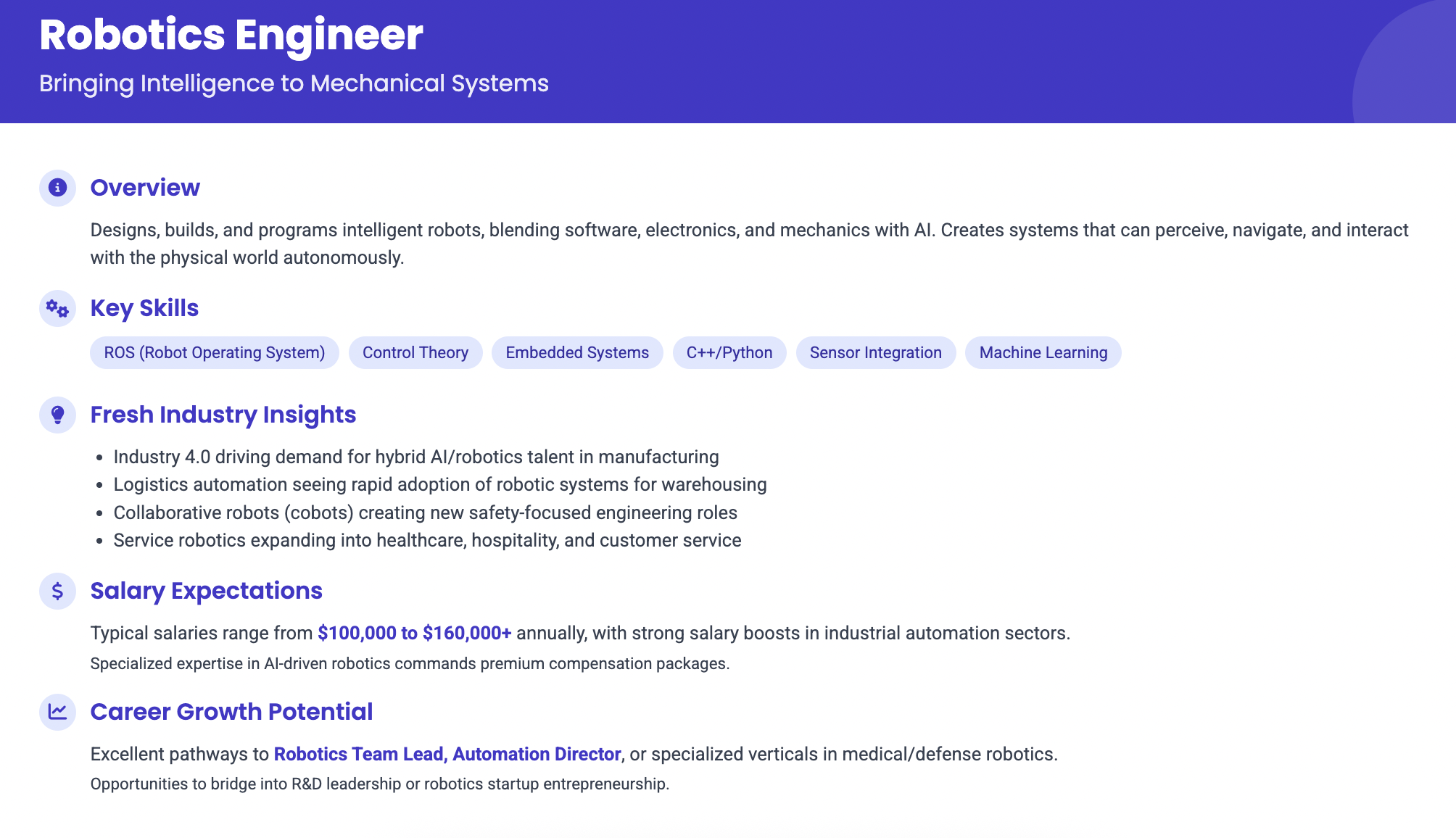Select the C++/Python skill tag
The width and height of the screenshot is (1456, 838).
[729, 352]
